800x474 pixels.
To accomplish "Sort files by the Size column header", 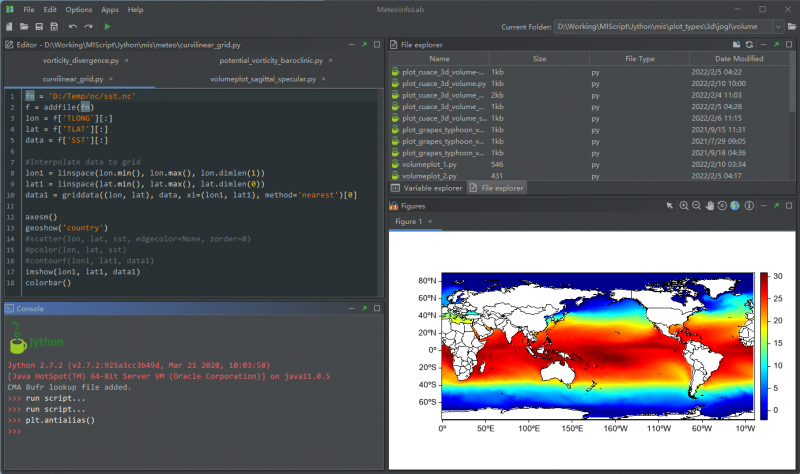I will [x=539, y=59].
